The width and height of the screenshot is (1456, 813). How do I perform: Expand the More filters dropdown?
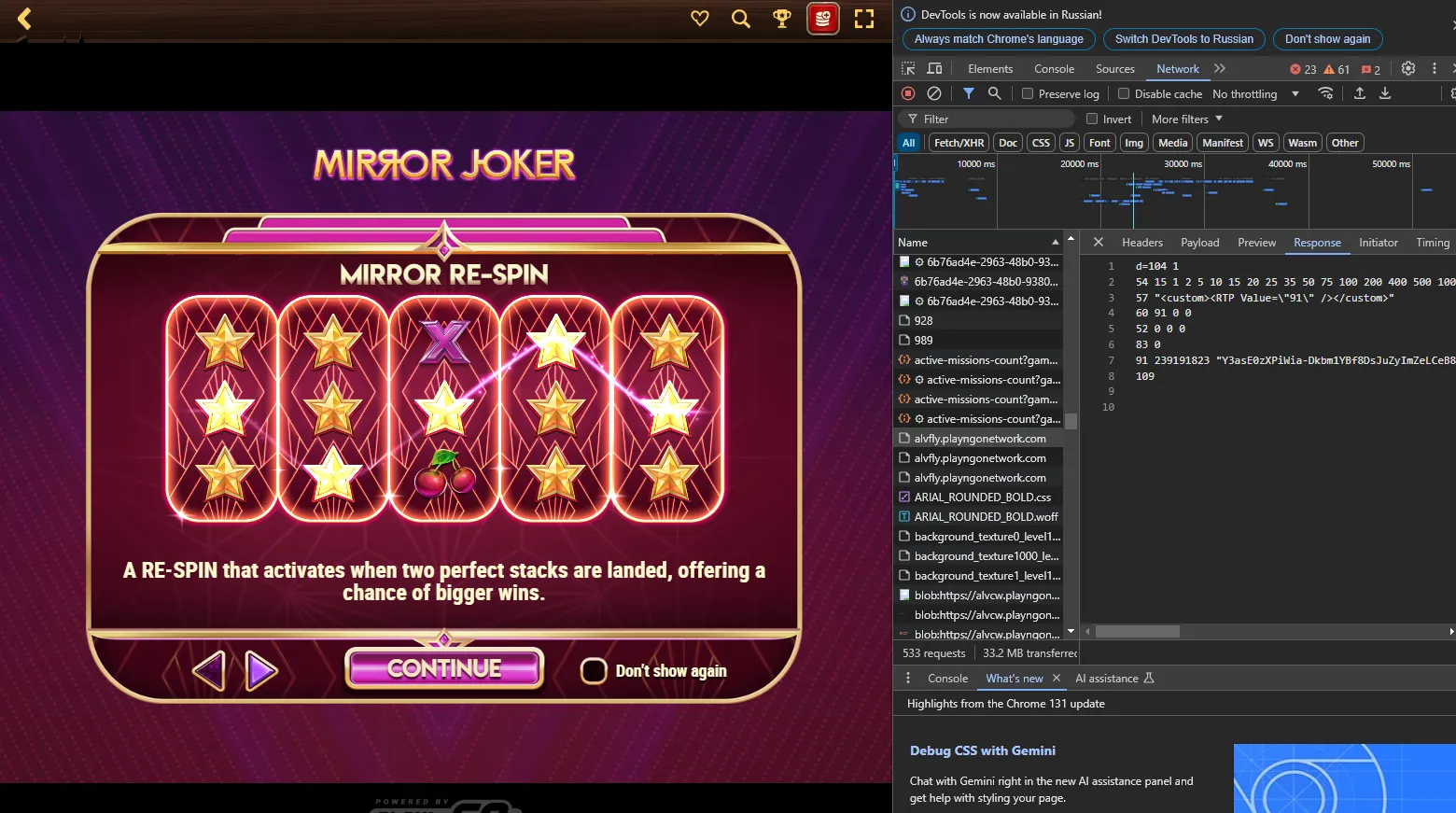[x=1187, y=119]
